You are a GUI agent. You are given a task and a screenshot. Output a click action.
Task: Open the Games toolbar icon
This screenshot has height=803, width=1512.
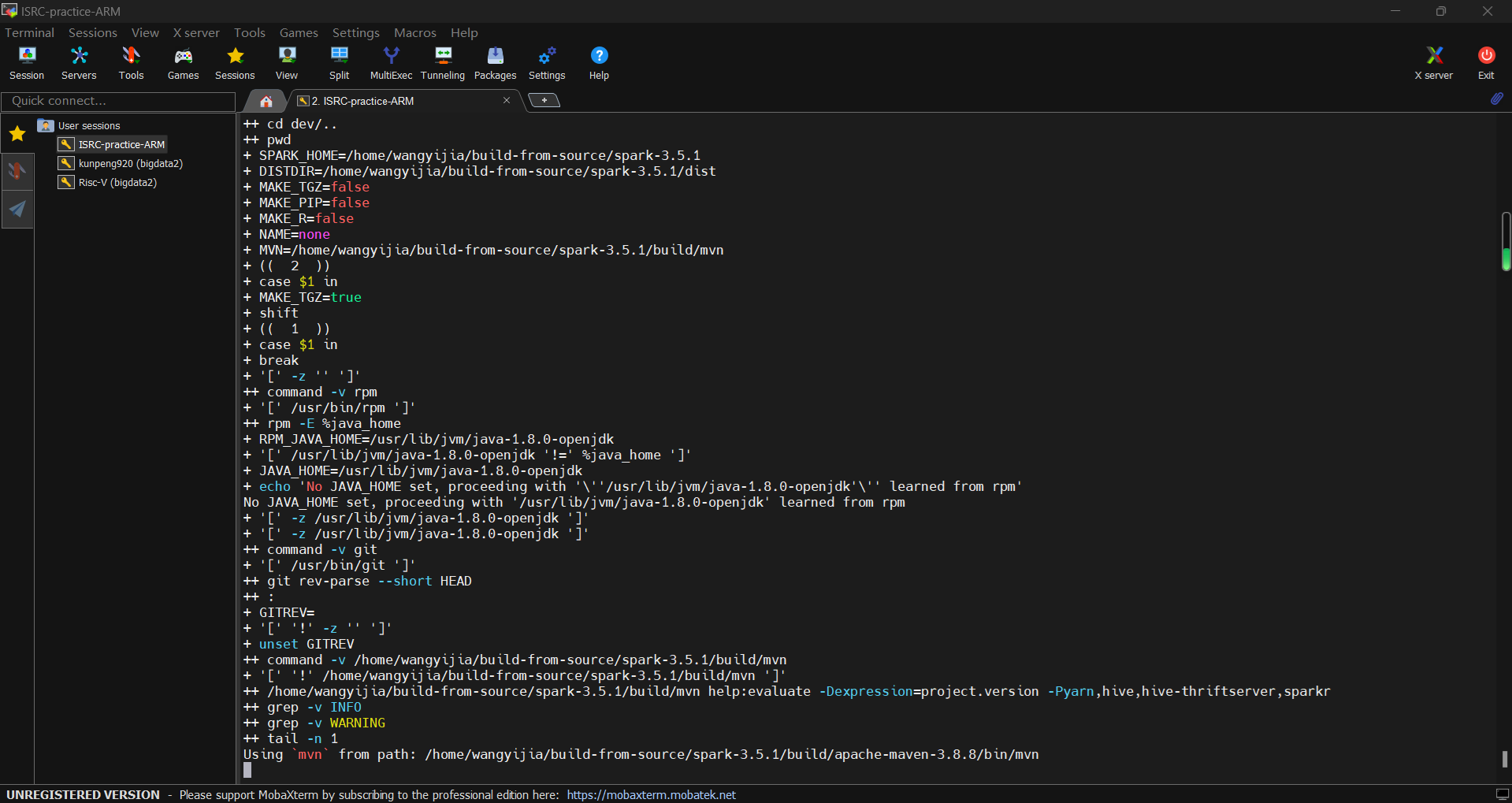coord(183,63)
